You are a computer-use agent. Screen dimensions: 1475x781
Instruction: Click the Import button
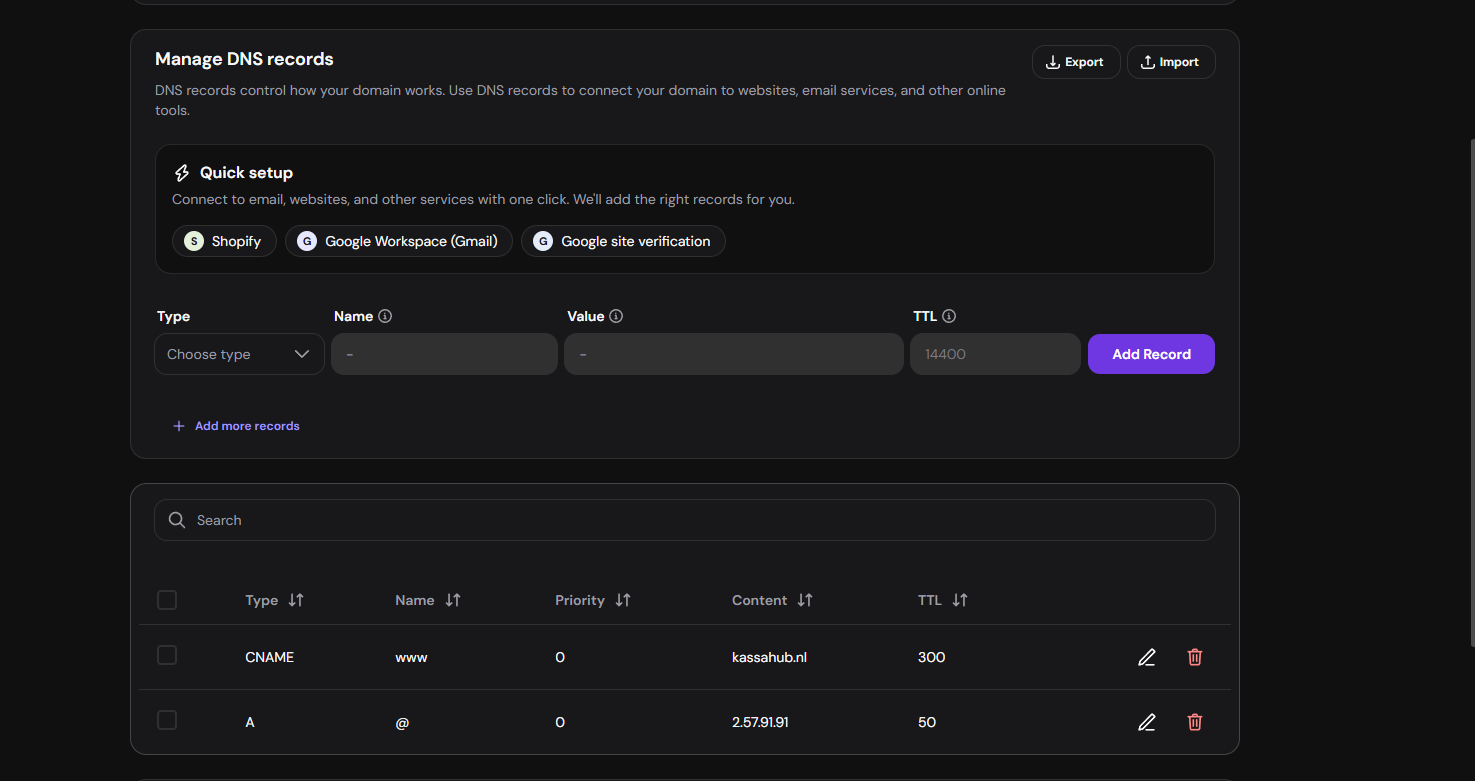[x=1171, y=62]
